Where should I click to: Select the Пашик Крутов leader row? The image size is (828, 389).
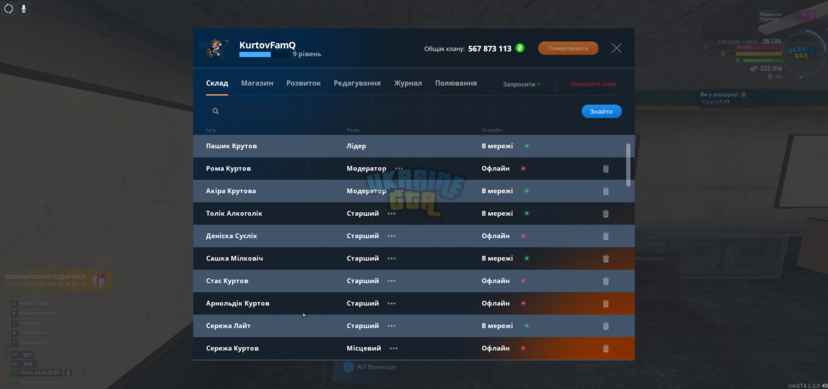[x=413, y=146]
